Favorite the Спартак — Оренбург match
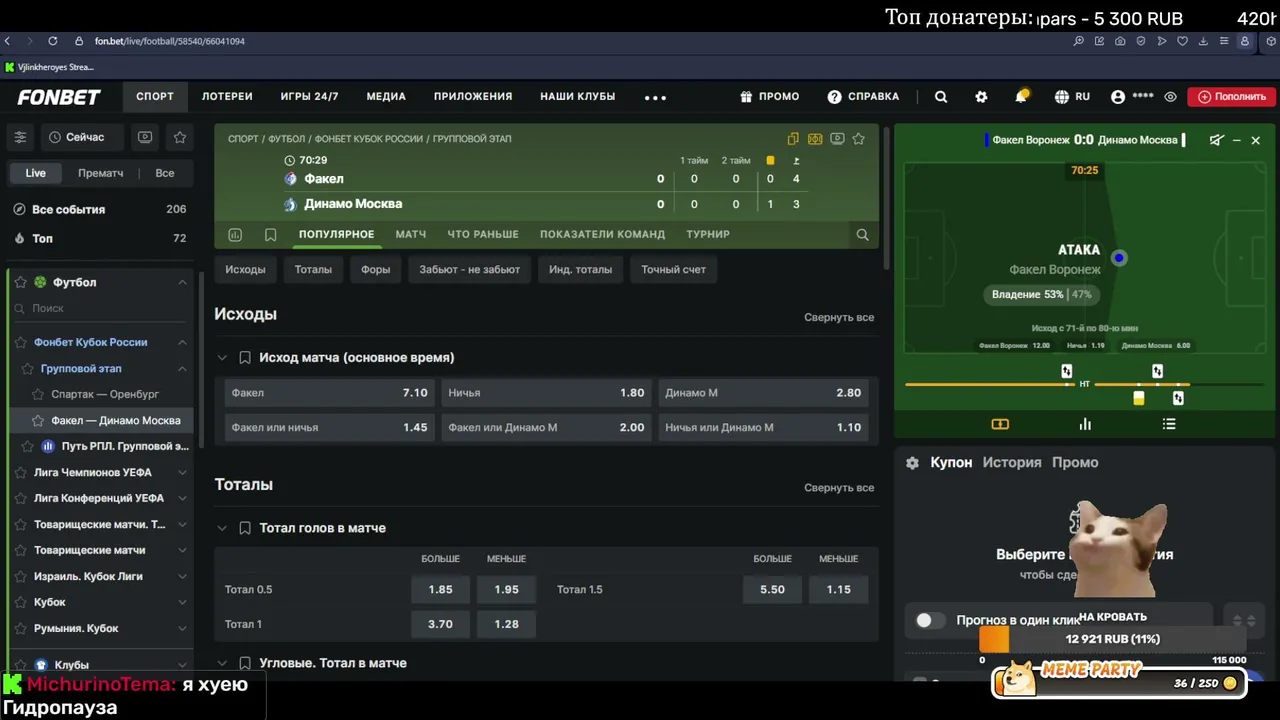This screenshot has width=1280, height=720. [x=38, y=394]
